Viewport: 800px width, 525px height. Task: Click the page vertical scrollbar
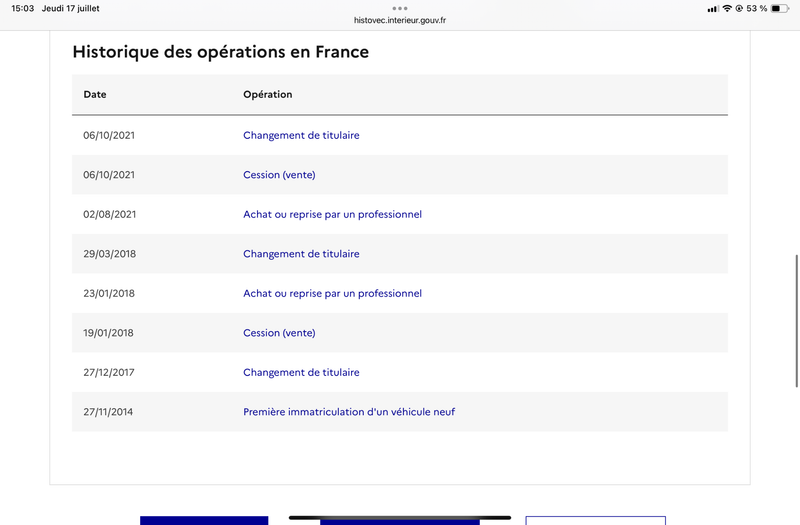pyautogui.click(x=796, y=321)
